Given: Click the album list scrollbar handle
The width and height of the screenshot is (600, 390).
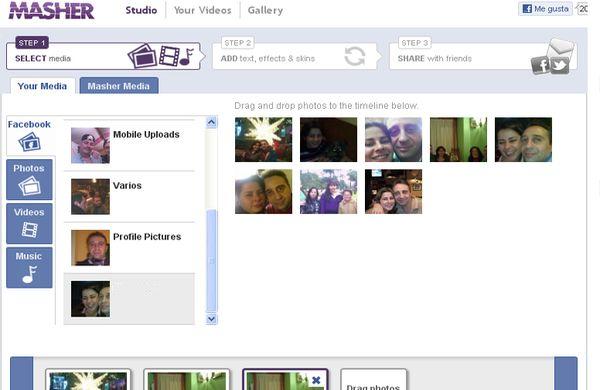Looking at the screenshot, I should click(x=211, y=261).
